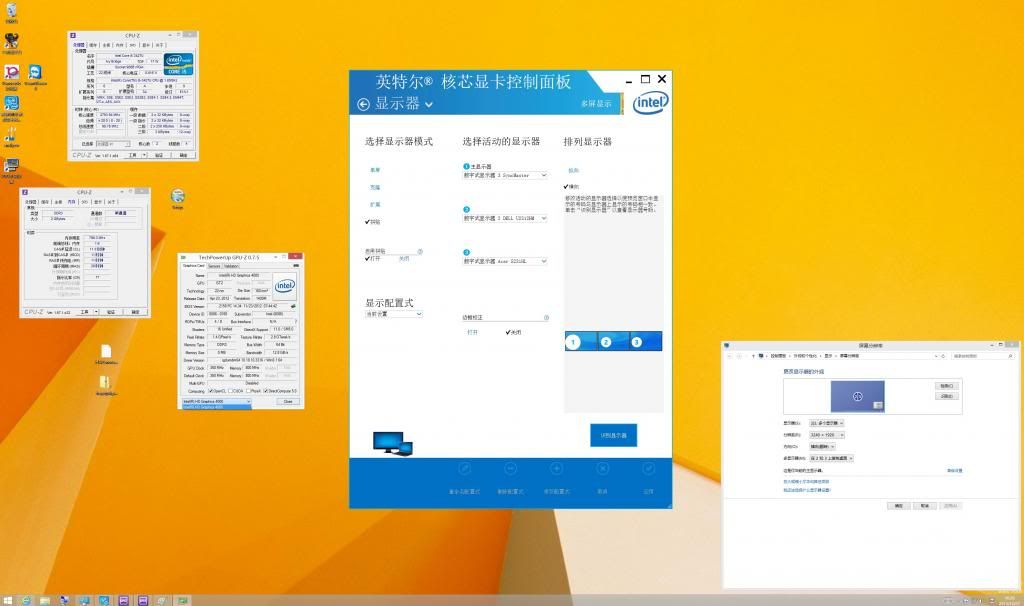Open orientation dropdown in screen resolution window
Viewport: 1024px width, 606px height.
click(822, 447)
